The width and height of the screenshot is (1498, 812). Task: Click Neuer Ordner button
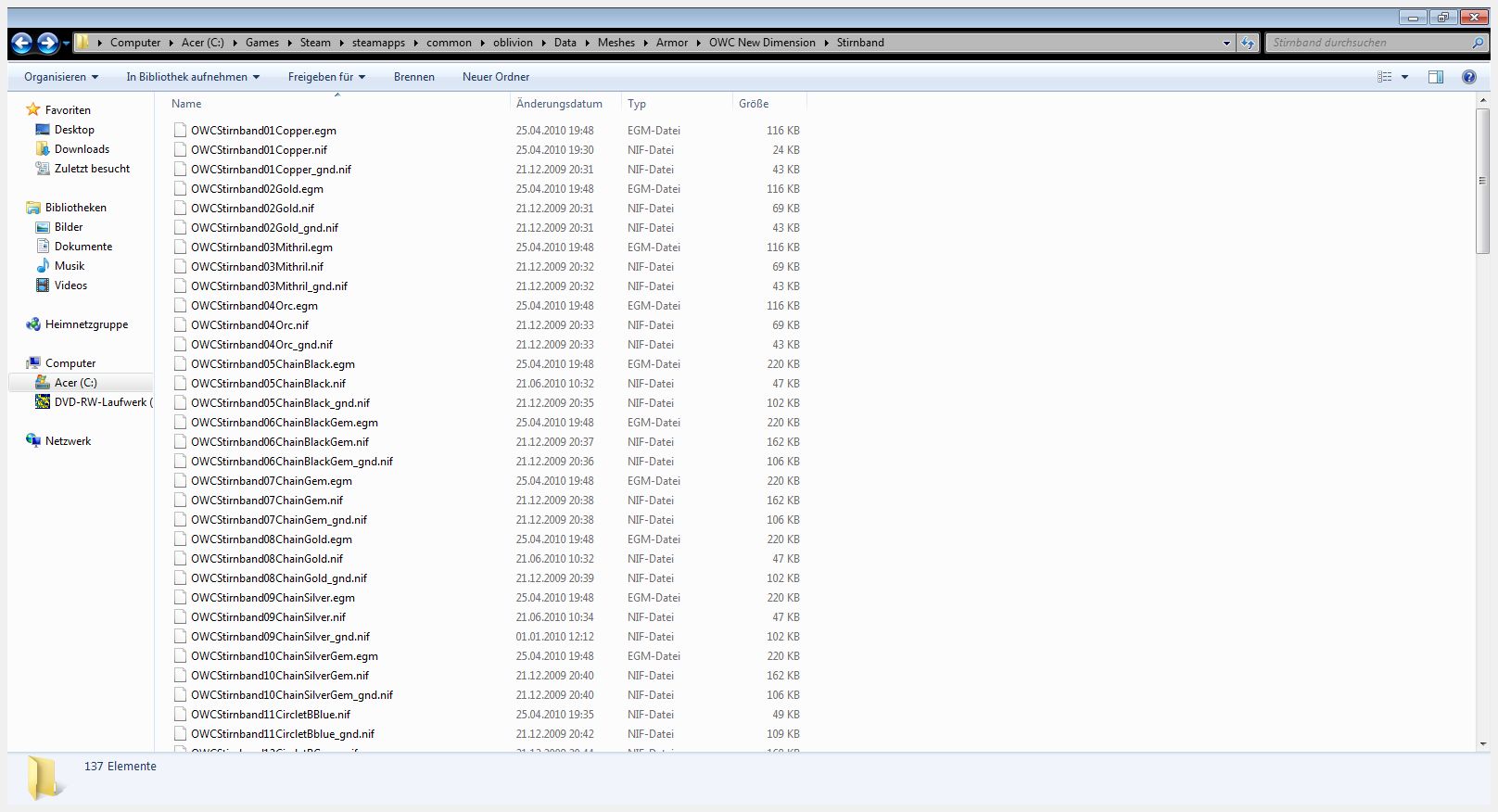[x=496, y=77]
